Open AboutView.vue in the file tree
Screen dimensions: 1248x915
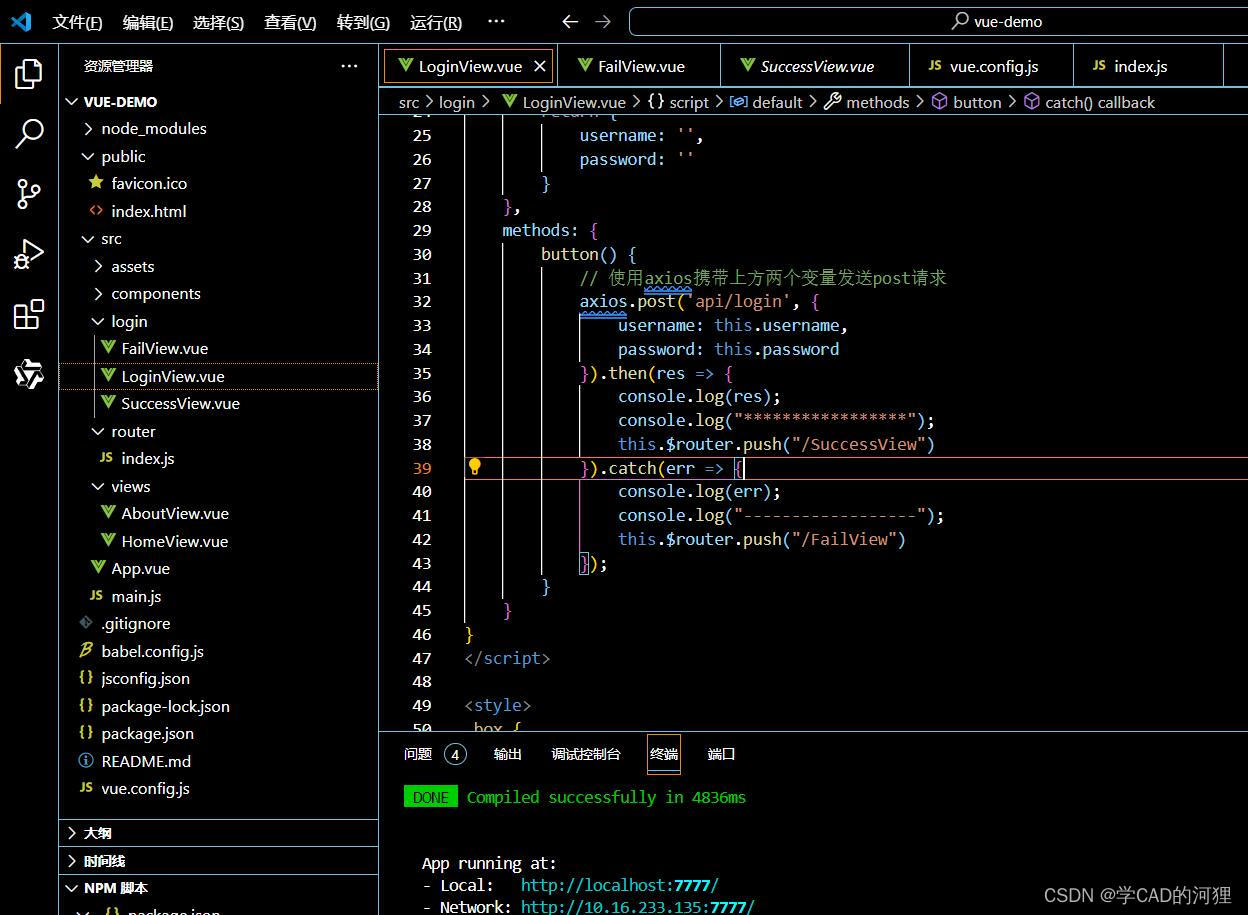coord(175,513)
